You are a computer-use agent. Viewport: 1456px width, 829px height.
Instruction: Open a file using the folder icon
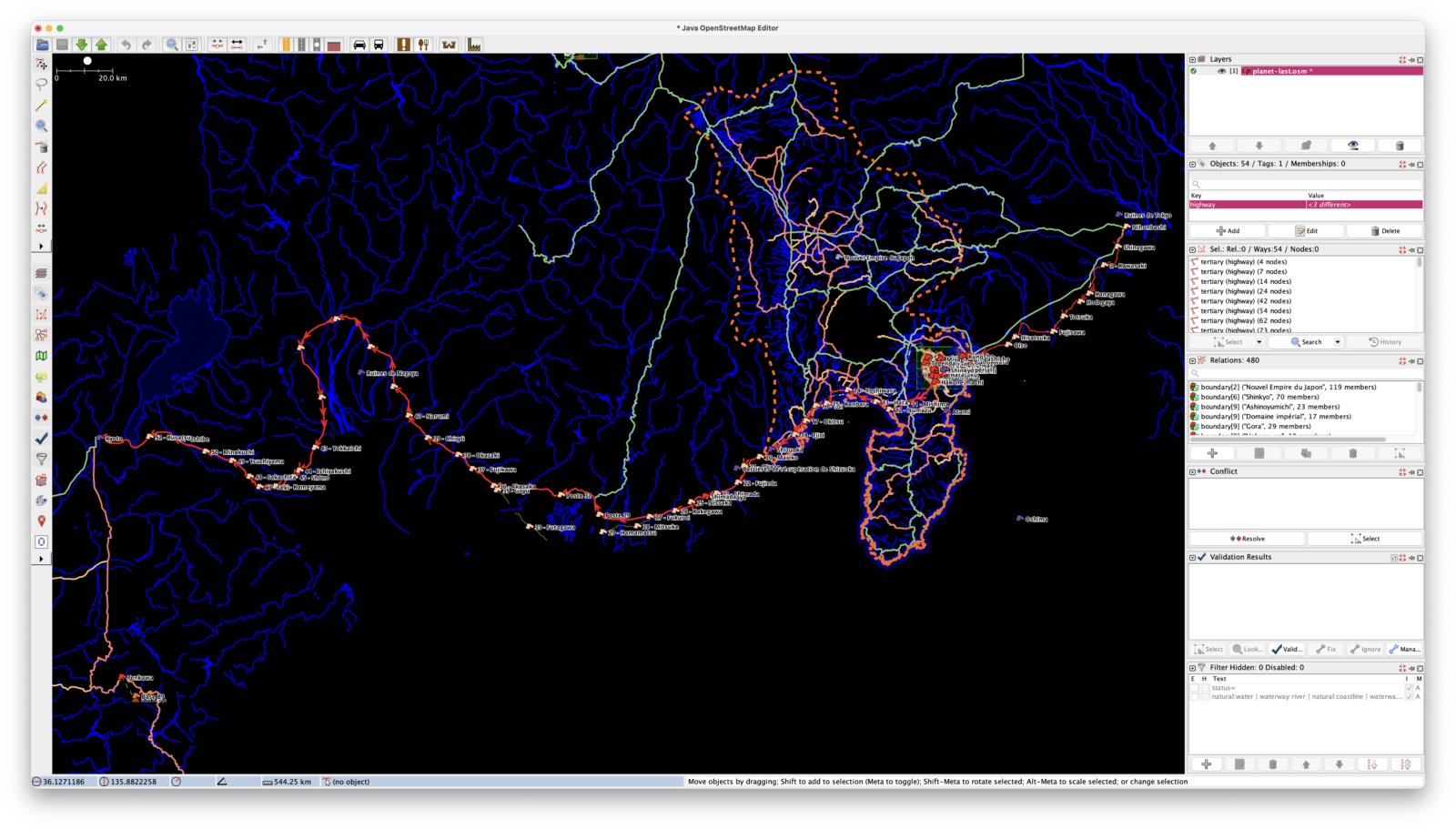(x=43, y=43)
